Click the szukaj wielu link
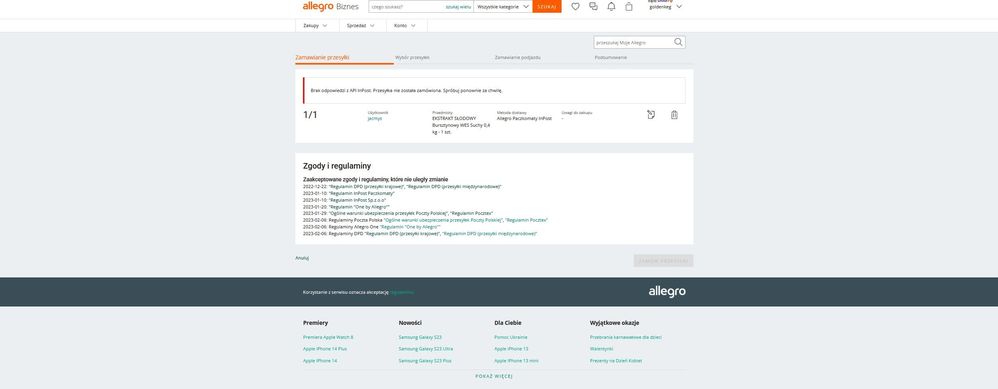Image resolution: width=998 pixels, height=389 pixels. coord(458,6)
